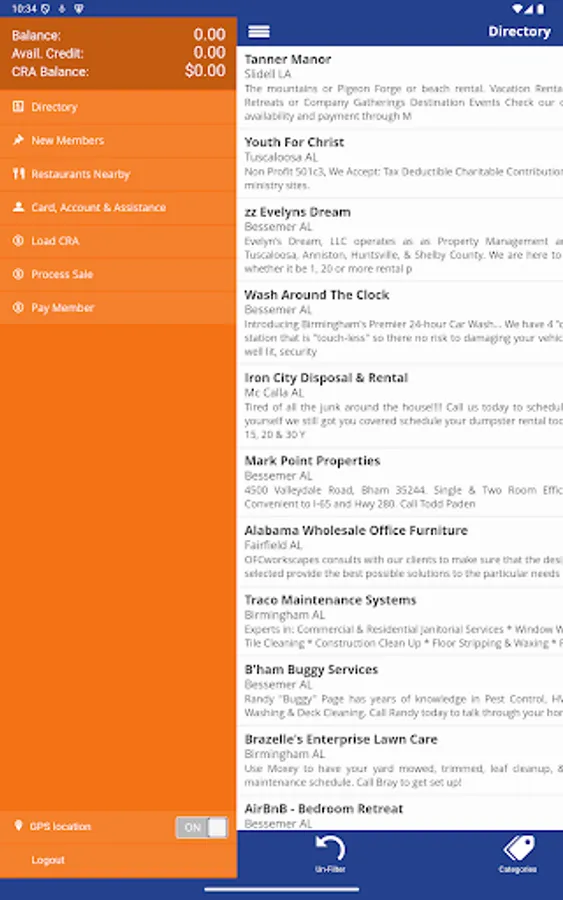Image resolution: width=563 pixels, height=900 pixels.
Task: Select Load CRA menu item
Action: coord(118,240)
